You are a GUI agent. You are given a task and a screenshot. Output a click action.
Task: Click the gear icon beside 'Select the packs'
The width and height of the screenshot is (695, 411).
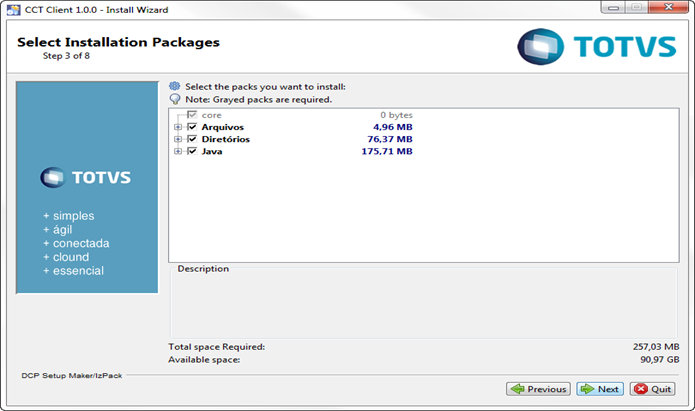click(x=175, y=86)
